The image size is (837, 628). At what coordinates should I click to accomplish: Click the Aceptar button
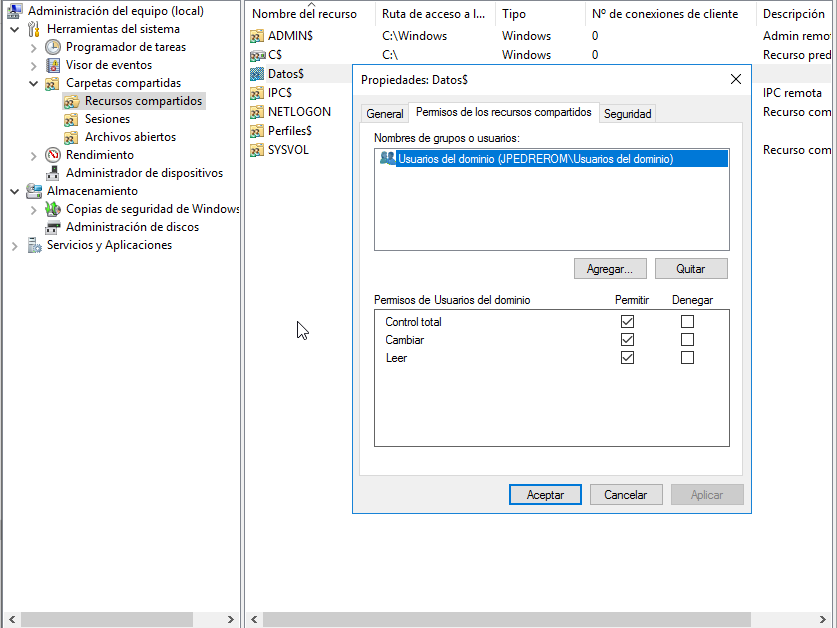[x=545, y=494]
